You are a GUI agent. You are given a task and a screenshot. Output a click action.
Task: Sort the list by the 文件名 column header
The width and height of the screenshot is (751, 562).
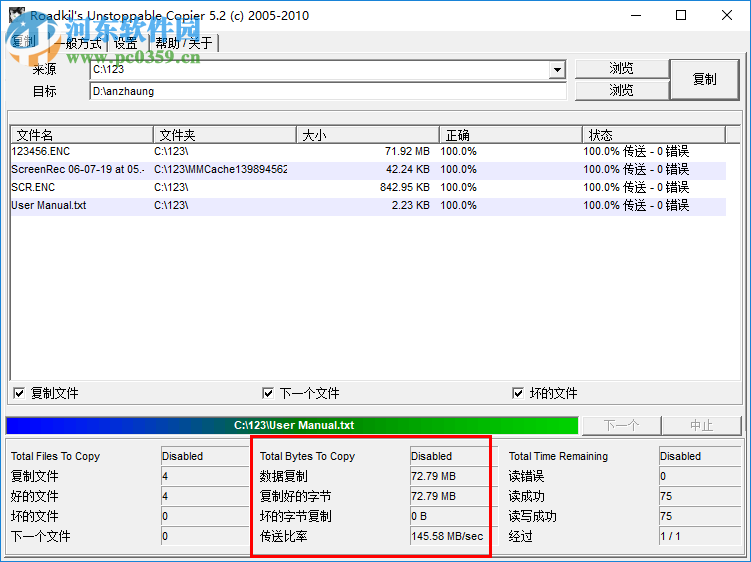(x=81, y=135)
